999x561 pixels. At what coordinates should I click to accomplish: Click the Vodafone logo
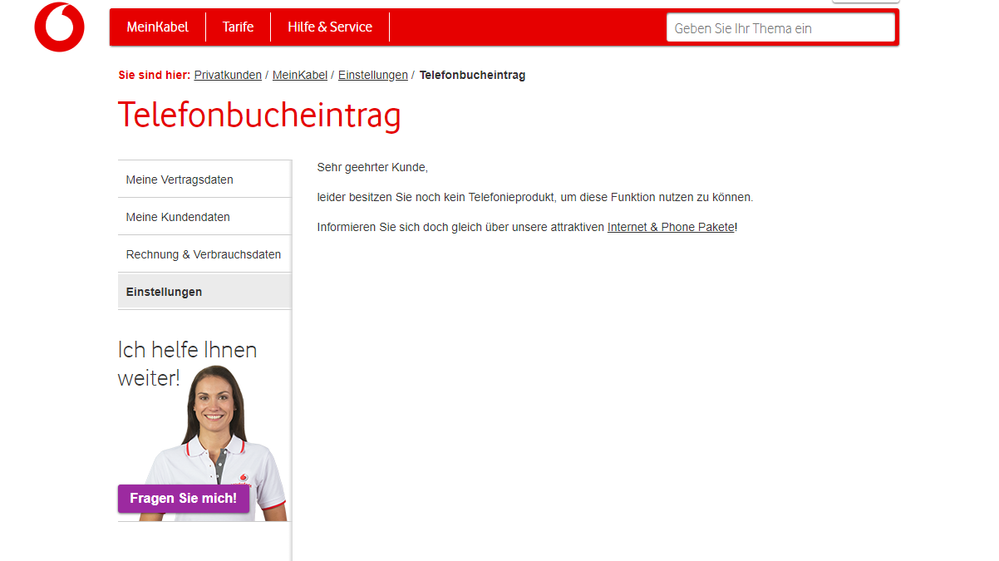59,27
